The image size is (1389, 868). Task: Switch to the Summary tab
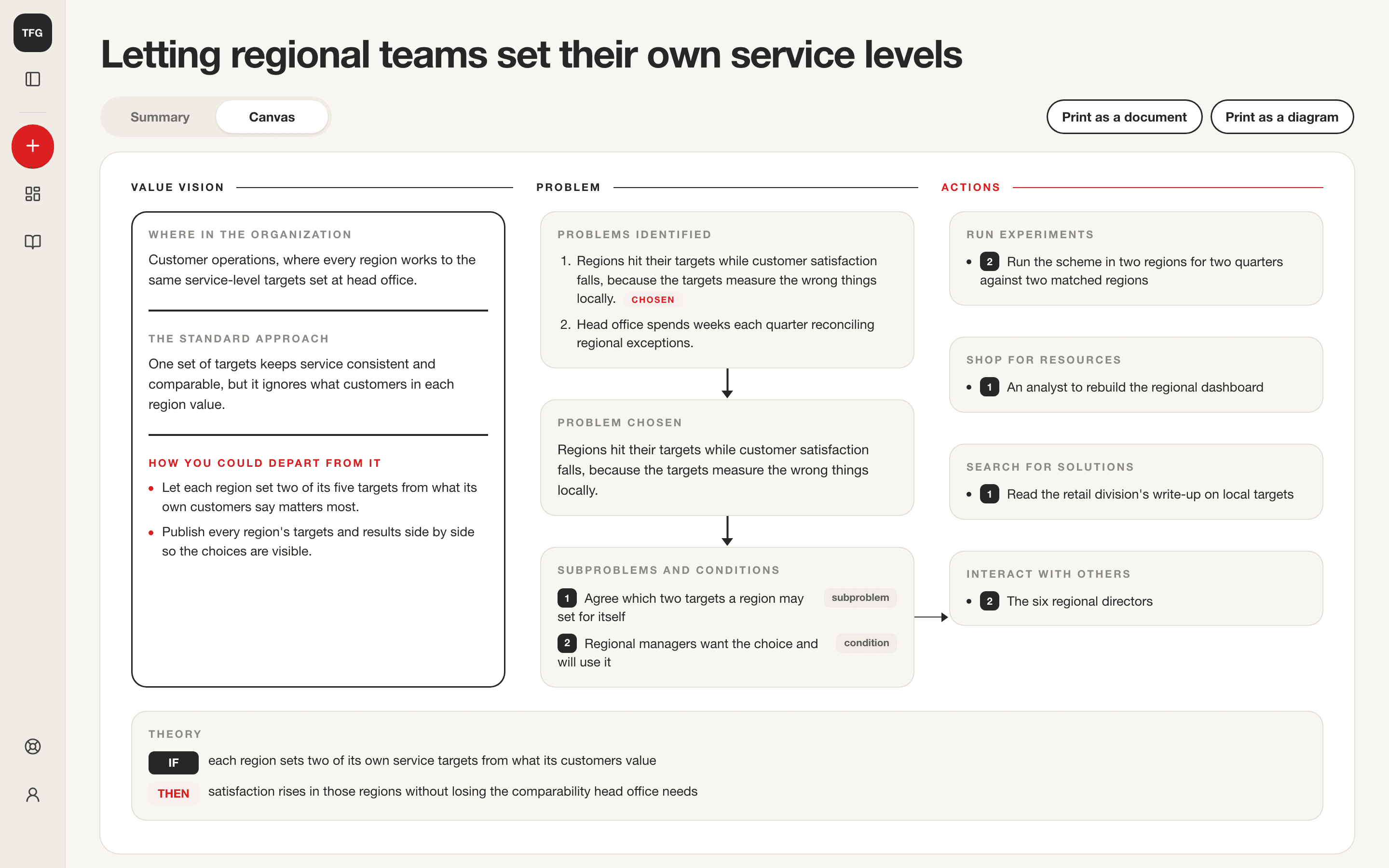160,117
